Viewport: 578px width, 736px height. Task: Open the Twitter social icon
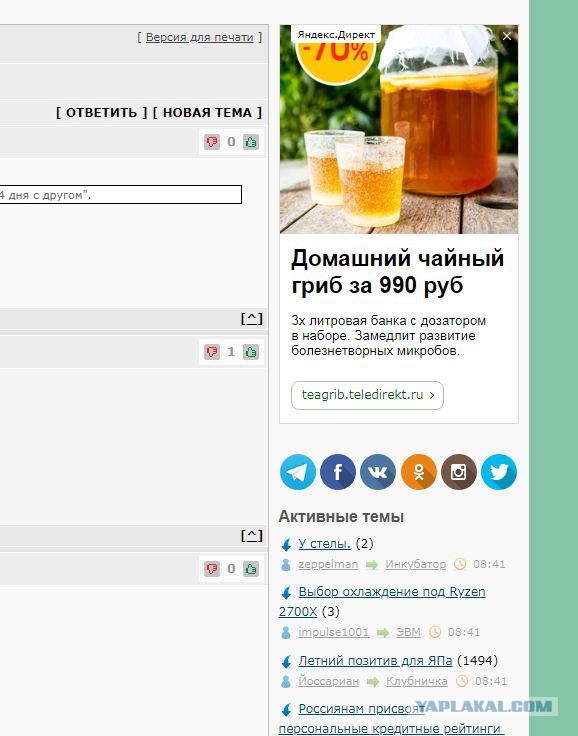point(499,472)
